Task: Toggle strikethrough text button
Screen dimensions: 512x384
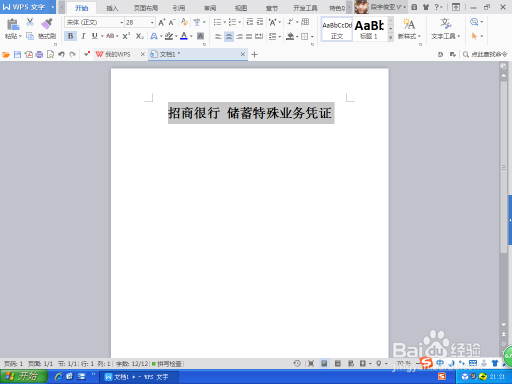Action: (110, 36)
